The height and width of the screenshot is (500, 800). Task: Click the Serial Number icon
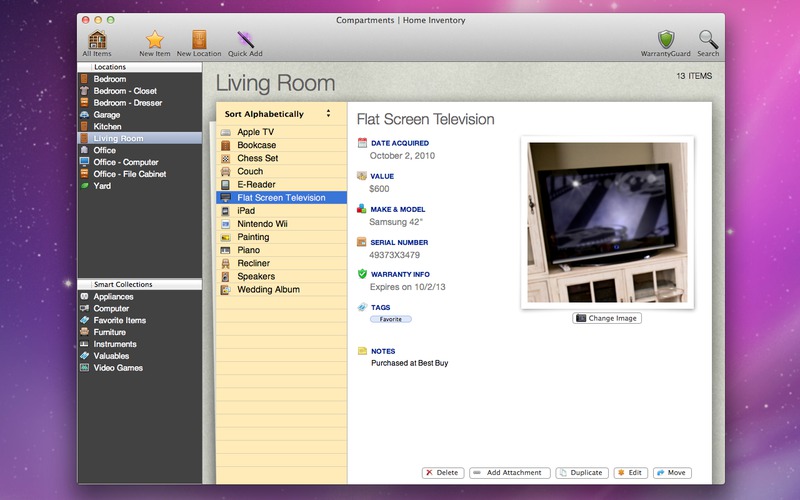click(362, 242)
